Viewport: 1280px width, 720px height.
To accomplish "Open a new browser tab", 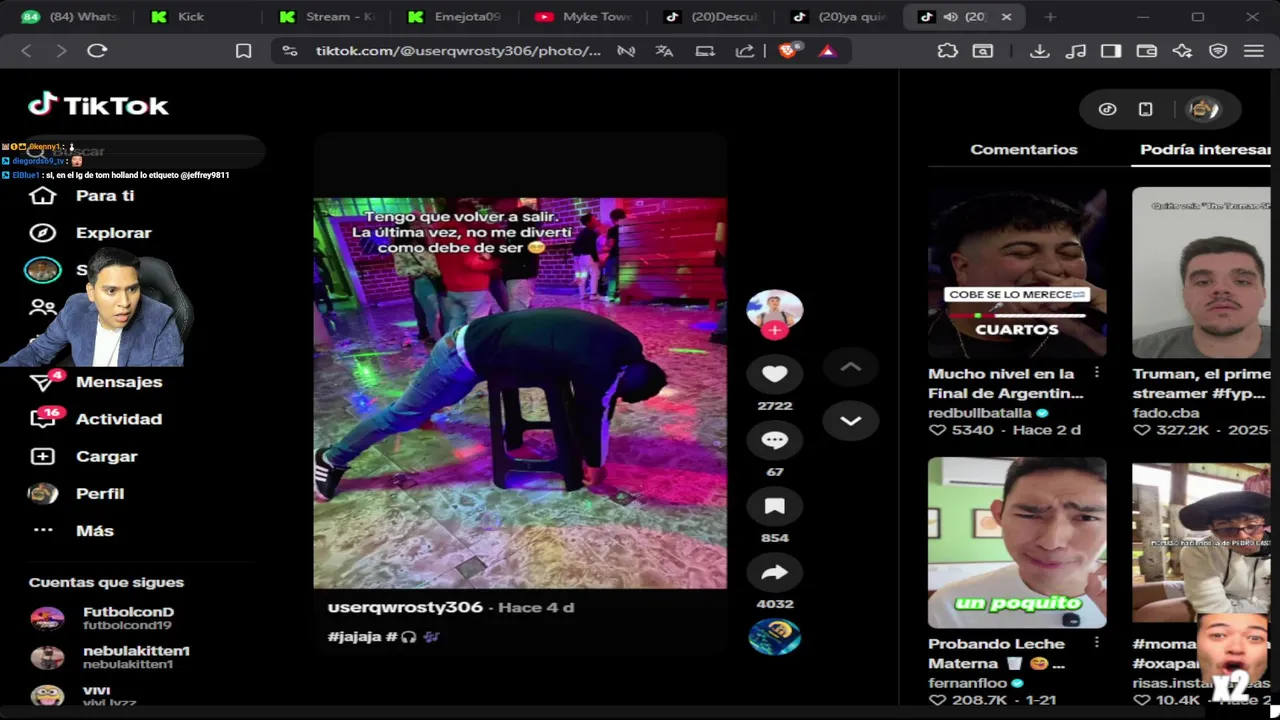I will tap(1050, 17).
